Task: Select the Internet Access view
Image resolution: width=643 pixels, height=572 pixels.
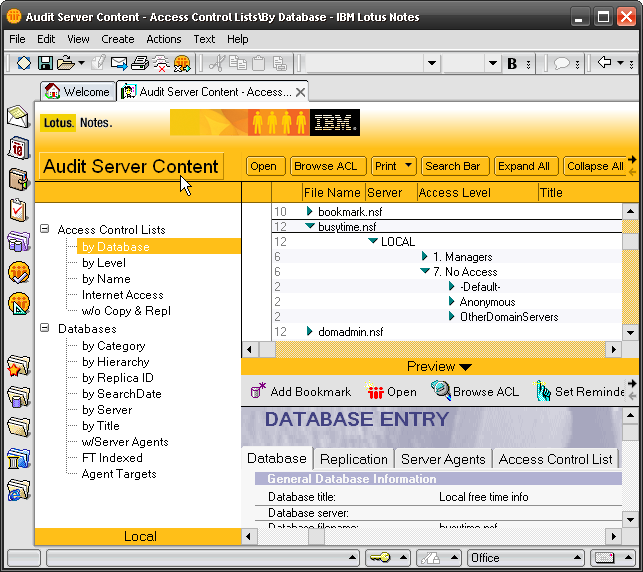Action: [123, 295]
